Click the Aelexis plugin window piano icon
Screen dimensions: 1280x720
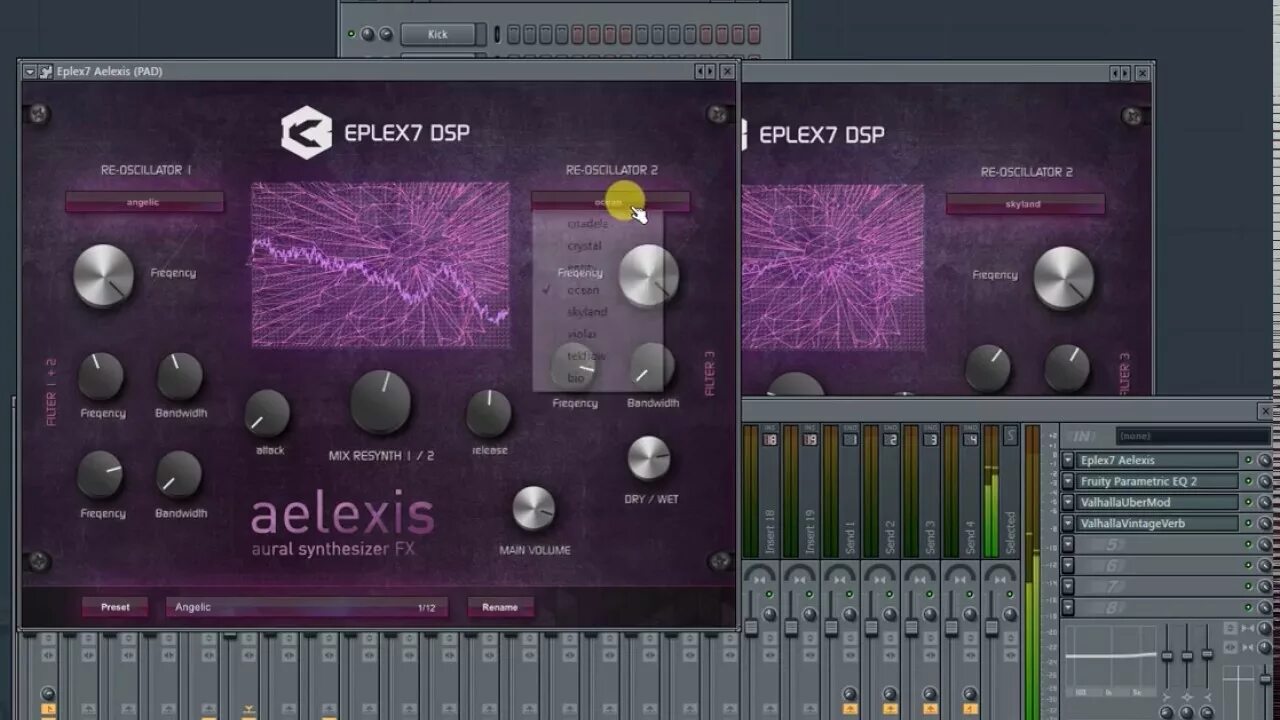45,71
